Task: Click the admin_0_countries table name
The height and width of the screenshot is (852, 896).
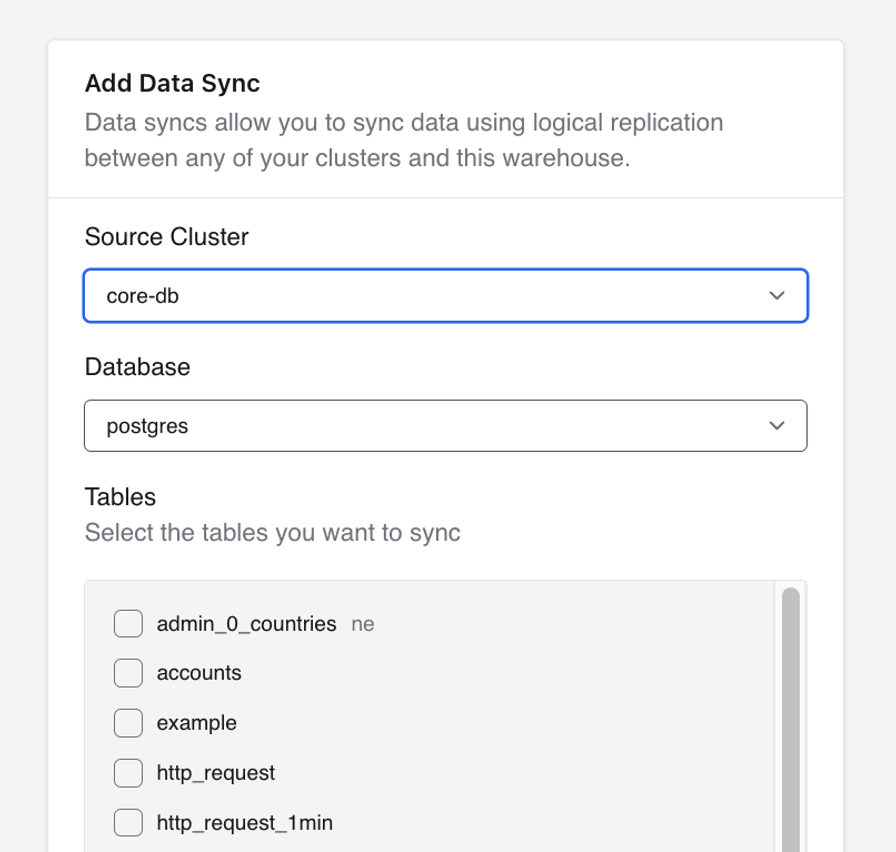Action: 246,624
